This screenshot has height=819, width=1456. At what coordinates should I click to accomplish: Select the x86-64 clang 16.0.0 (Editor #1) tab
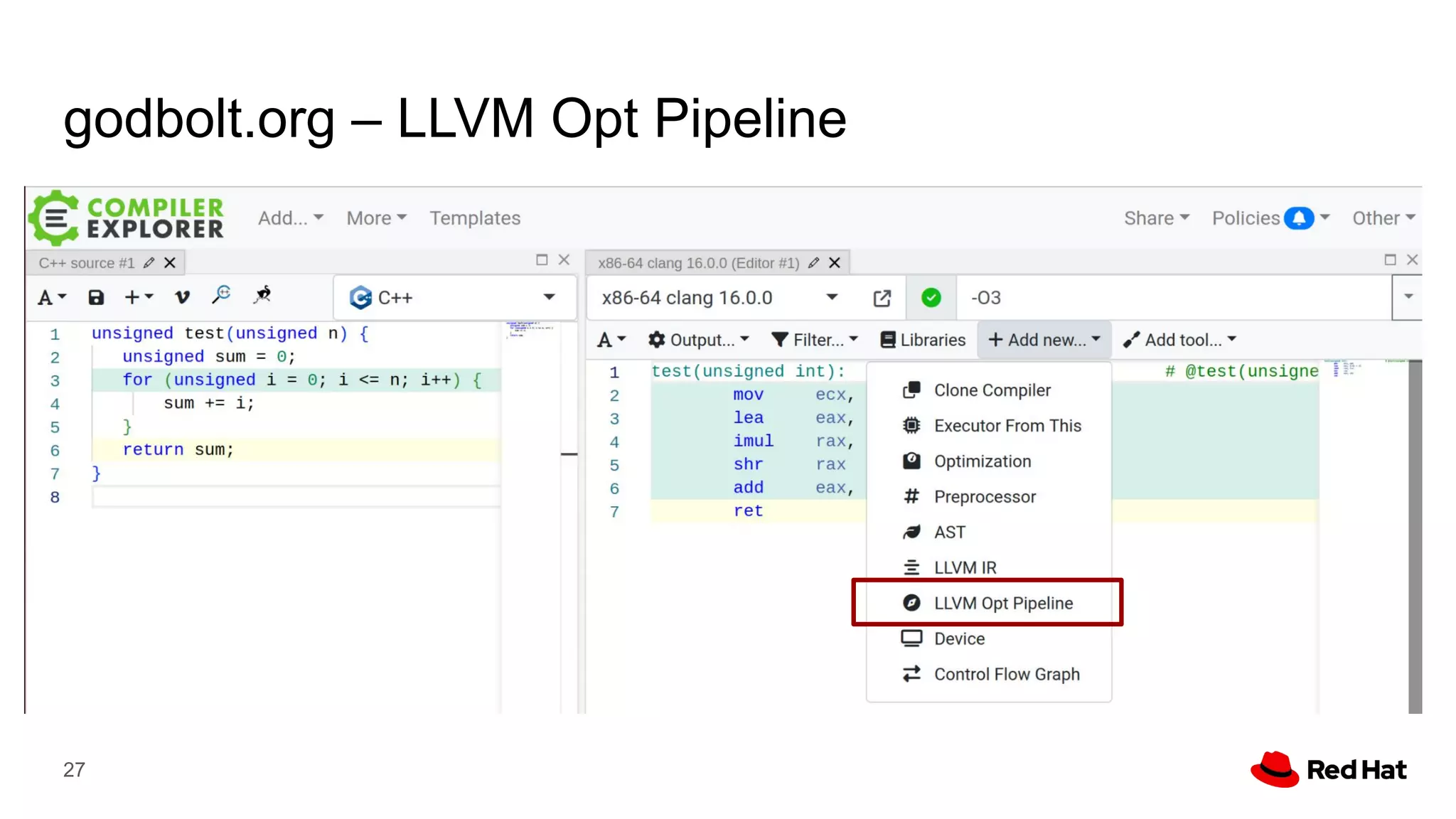click(698, 263)
